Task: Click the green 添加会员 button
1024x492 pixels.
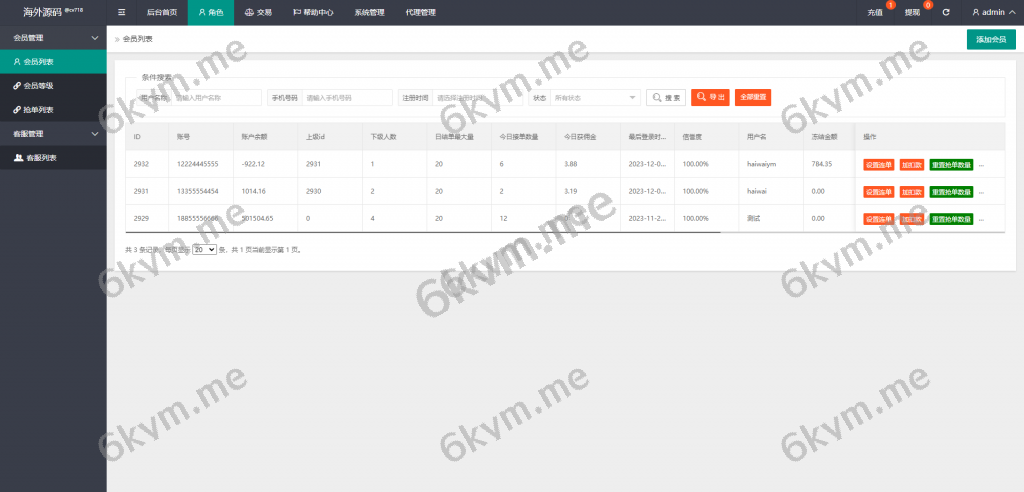Action: (991, 39)
